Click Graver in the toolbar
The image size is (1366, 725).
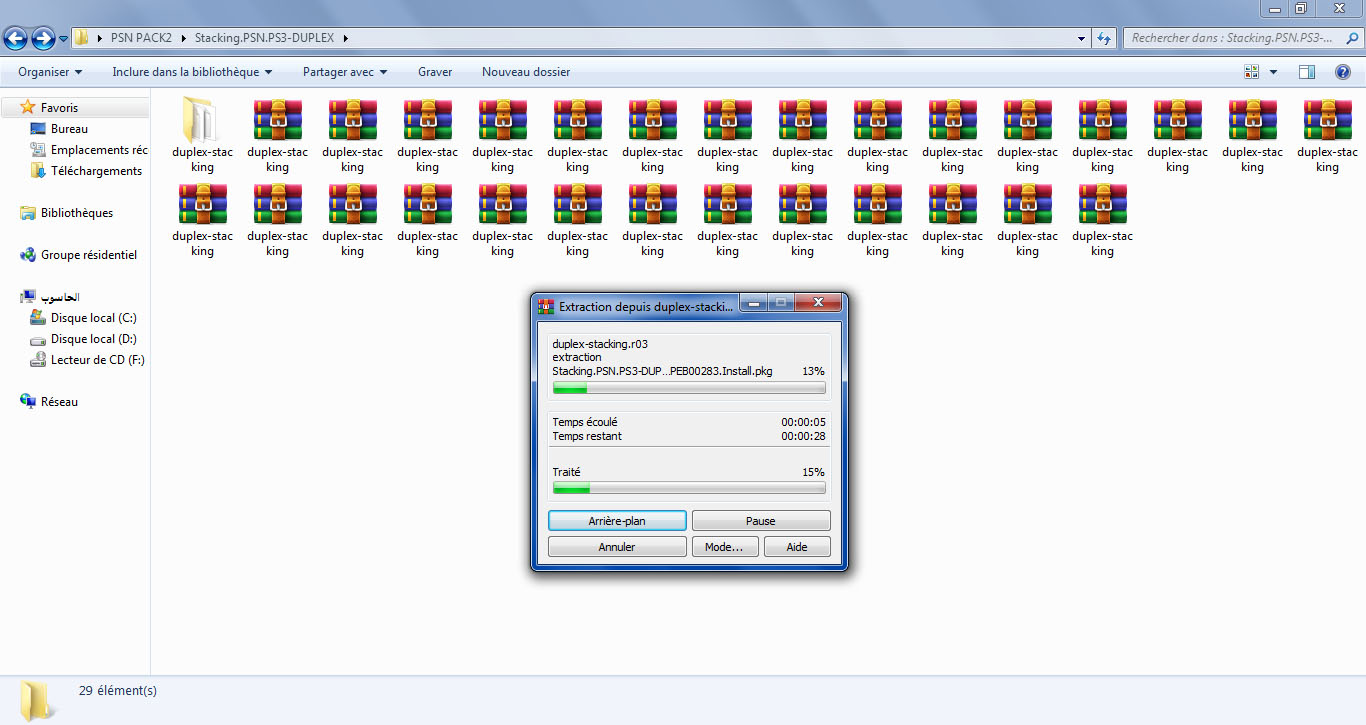(x=435, y=72)
